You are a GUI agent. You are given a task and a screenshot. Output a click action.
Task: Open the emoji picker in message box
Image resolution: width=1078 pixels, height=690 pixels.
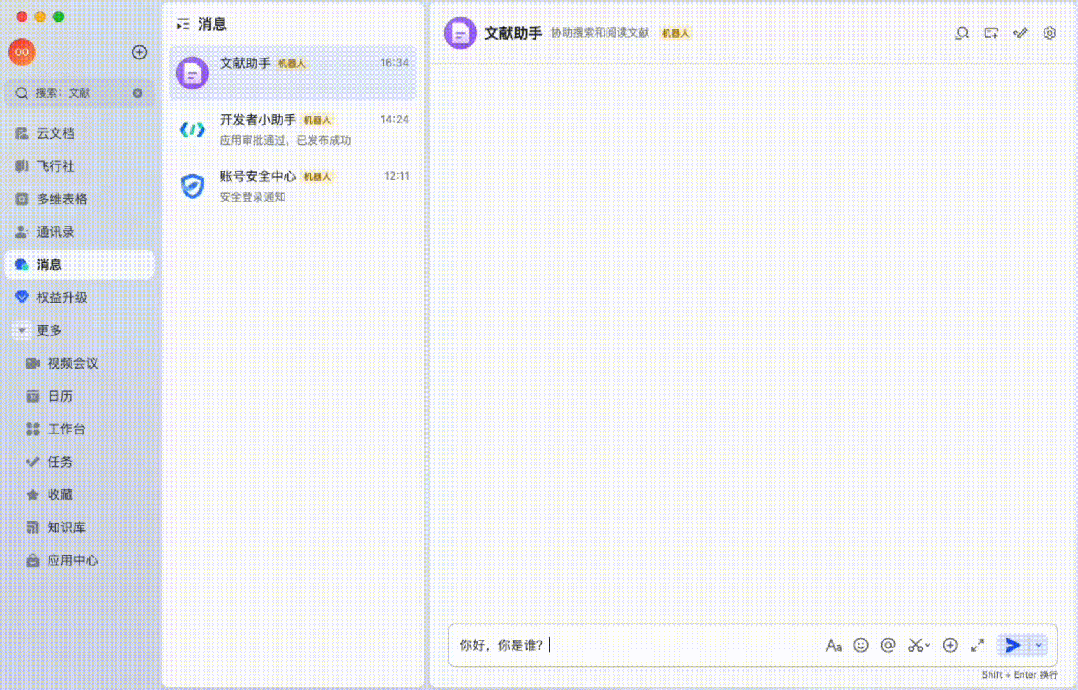861,646
